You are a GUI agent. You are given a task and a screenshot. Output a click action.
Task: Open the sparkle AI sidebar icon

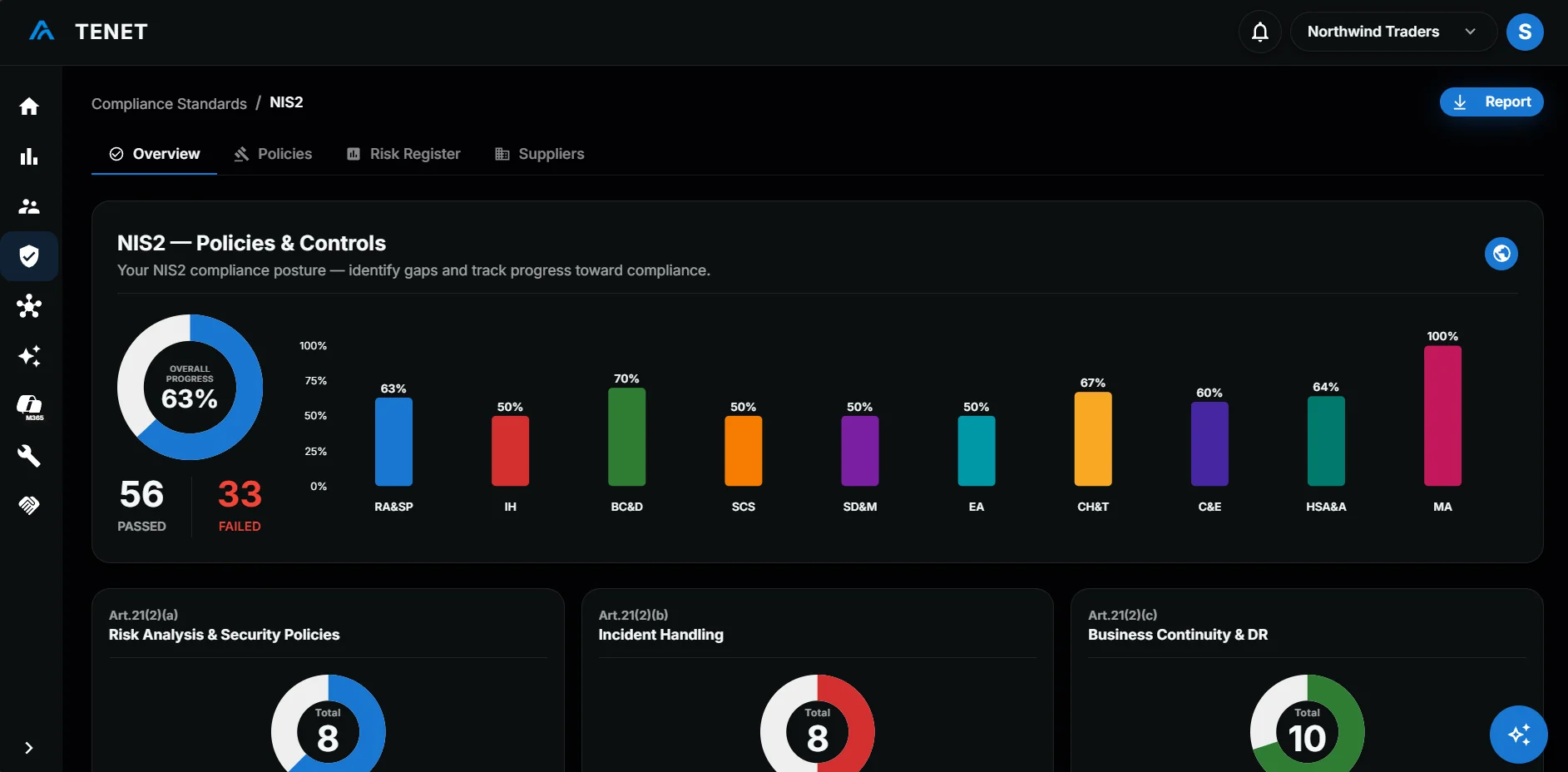pos(29,356)
